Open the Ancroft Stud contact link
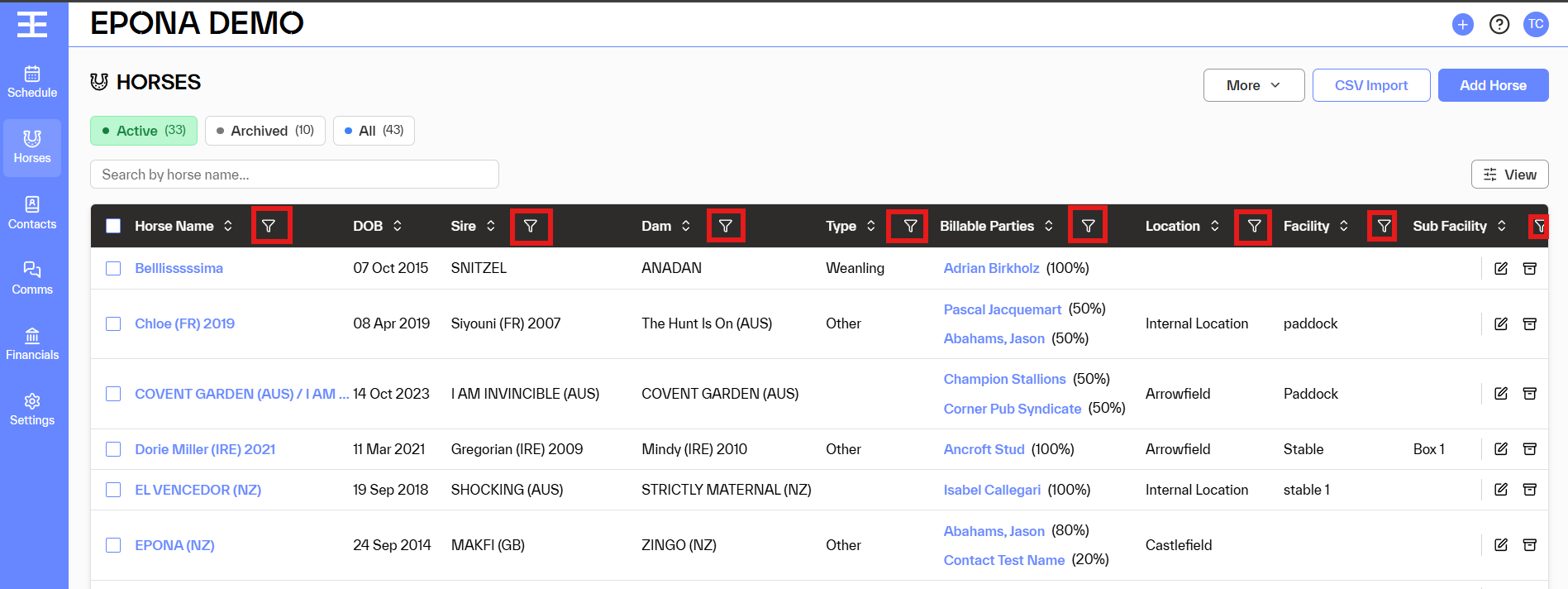 (x=984, y=449)
